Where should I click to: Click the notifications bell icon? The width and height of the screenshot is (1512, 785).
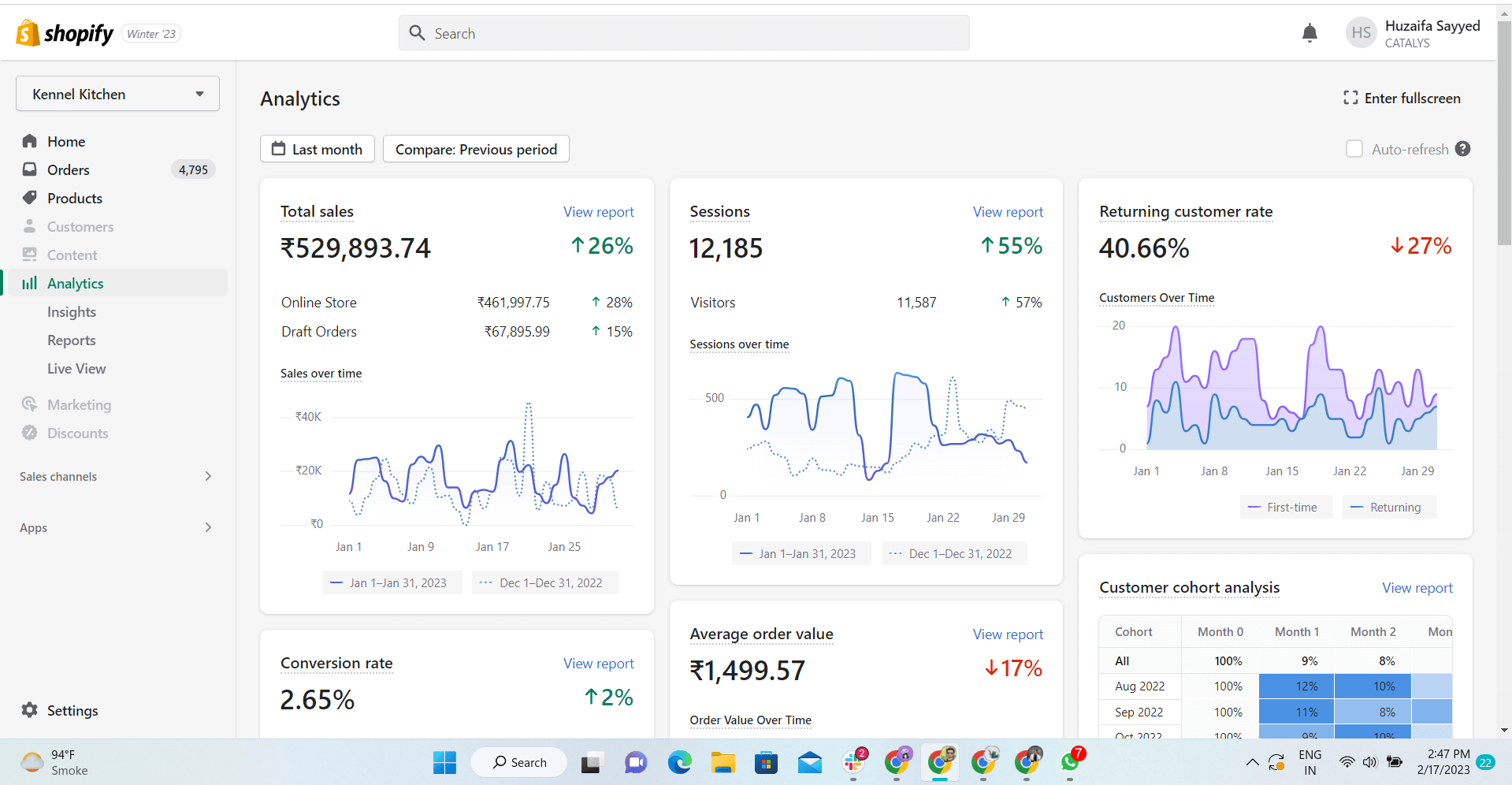(1310, 33)
